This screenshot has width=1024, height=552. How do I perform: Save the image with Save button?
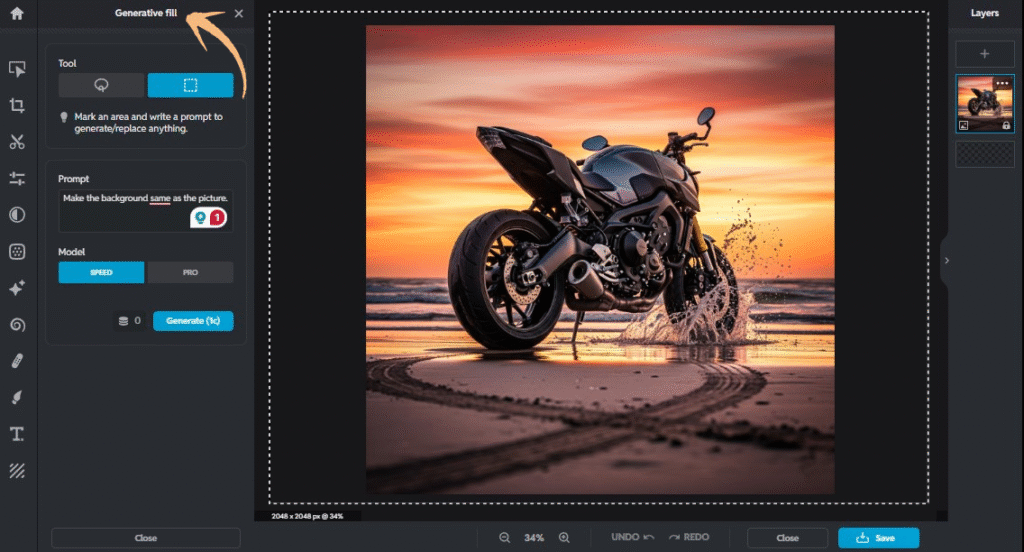[878, 538]
